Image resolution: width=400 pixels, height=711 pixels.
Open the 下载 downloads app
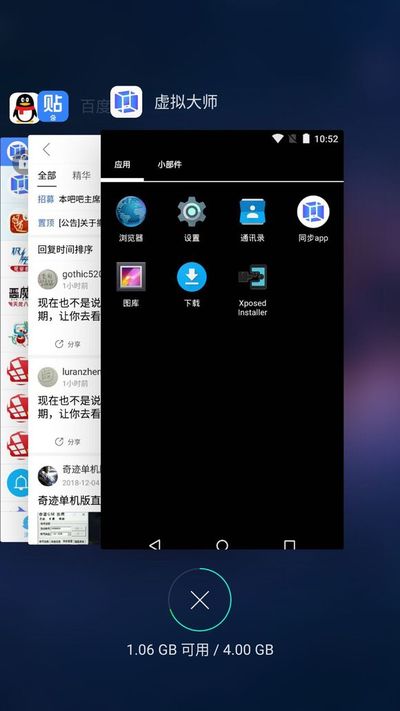[192, 277]
